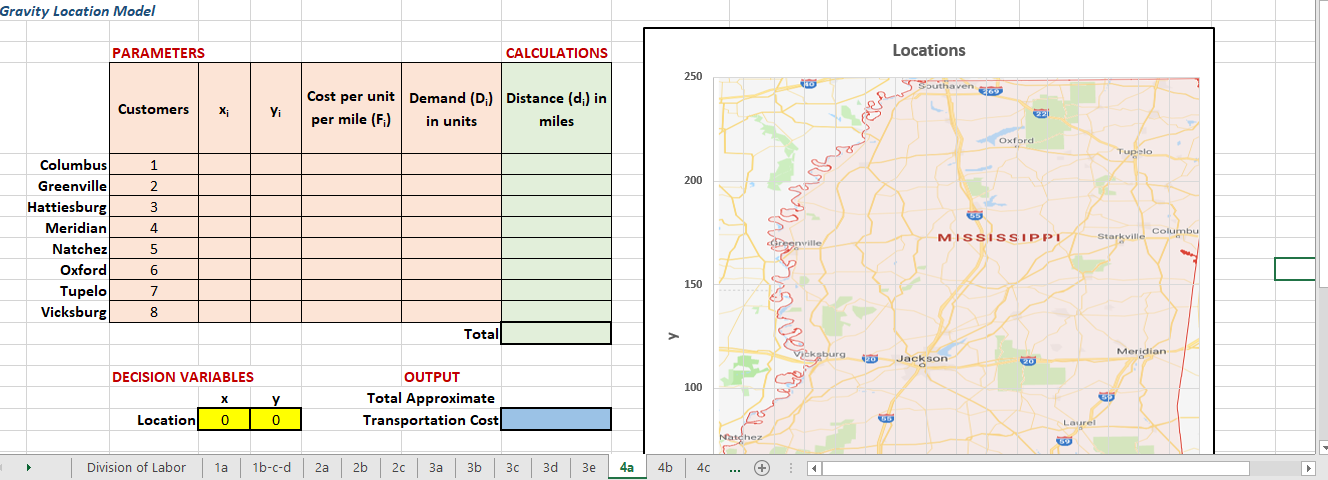The width and height of the screenshot is (1328, 480).
Task: Select the Cost per unit per mile header
Action: coord(351,109)
